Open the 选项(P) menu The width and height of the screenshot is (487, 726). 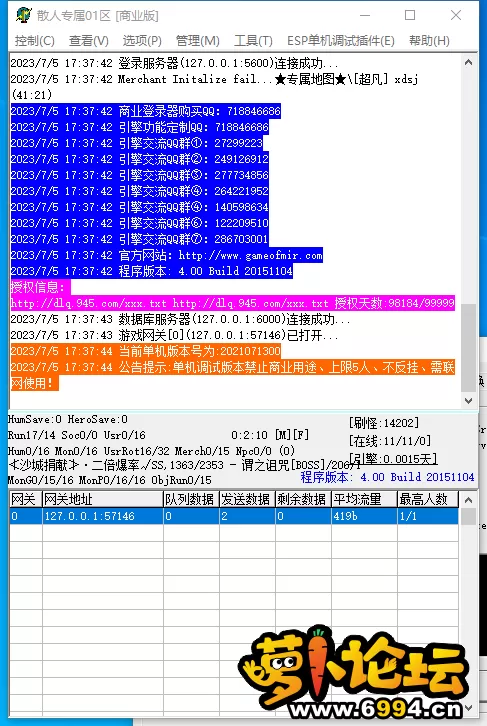(142, 41)
